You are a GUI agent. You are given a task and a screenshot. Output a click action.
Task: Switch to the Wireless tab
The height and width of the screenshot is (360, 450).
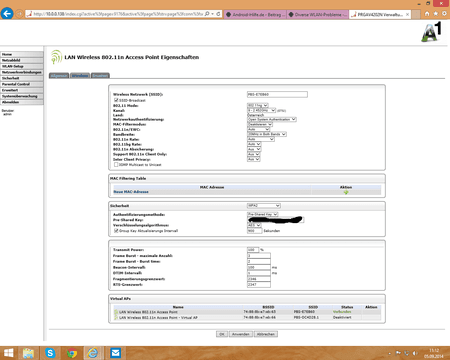(80, 76)
